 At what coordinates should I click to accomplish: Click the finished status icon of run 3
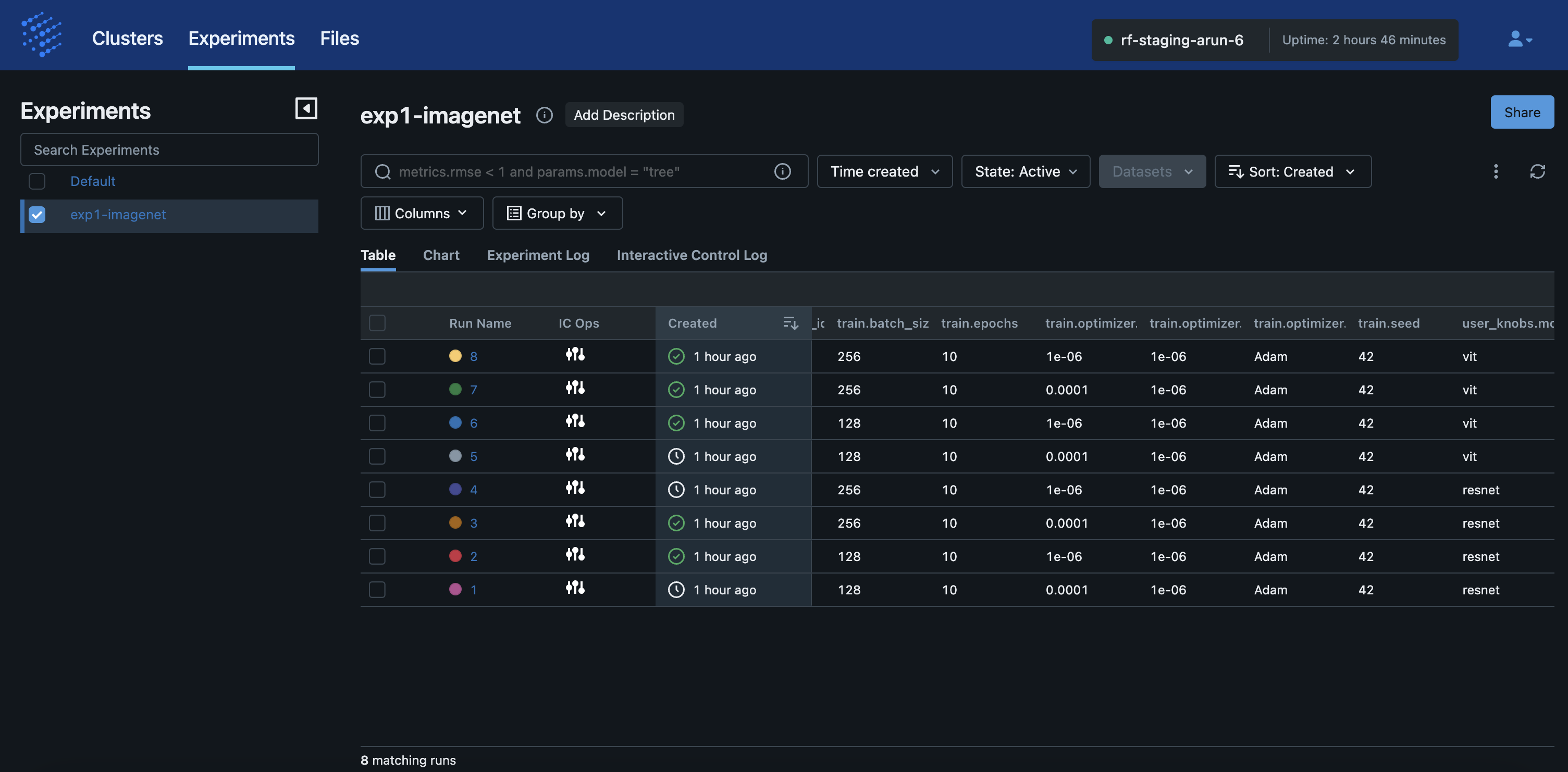click(x=676, y=523)
